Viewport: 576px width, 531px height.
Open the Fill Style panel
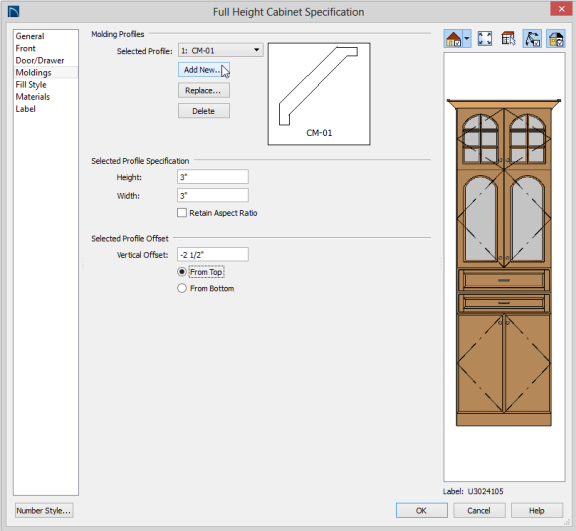(x=31, y=84)
